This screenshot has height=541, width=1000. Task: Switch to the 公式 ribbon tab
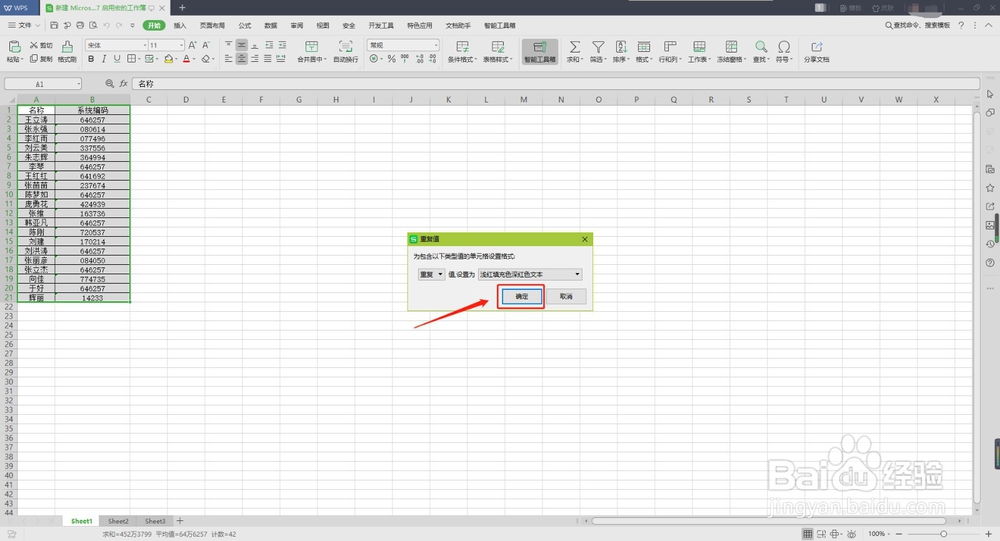245,26
